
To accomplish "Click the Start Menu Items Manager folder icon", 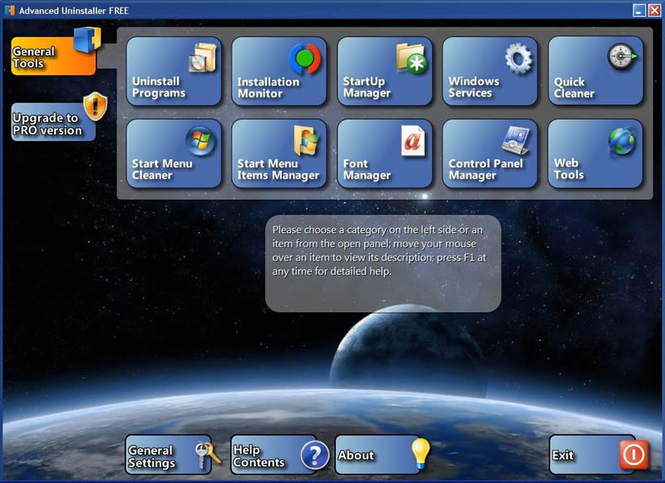I will point(306,140).
